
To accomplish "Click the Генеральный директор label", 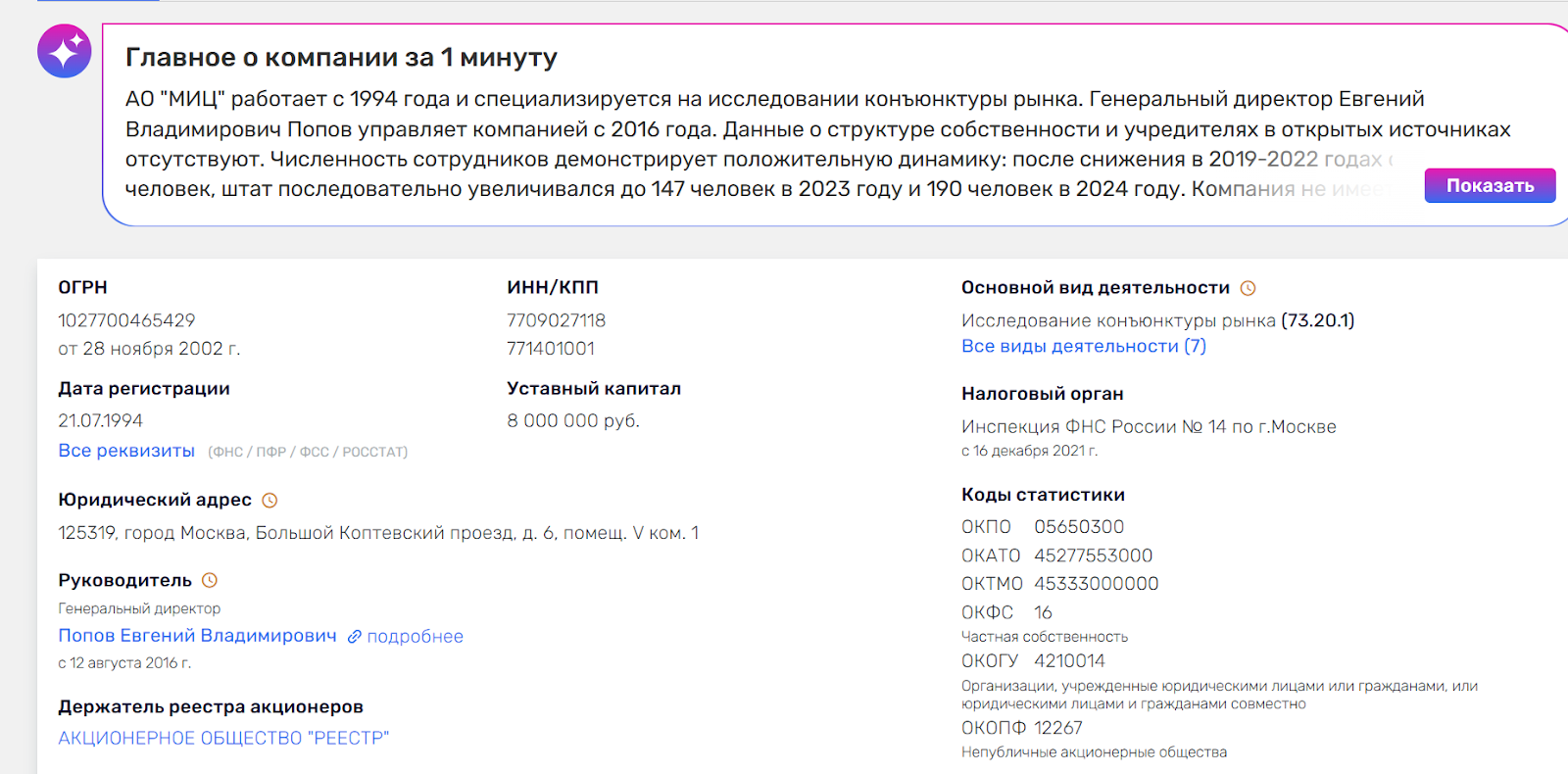I will (x=139, y=608).
